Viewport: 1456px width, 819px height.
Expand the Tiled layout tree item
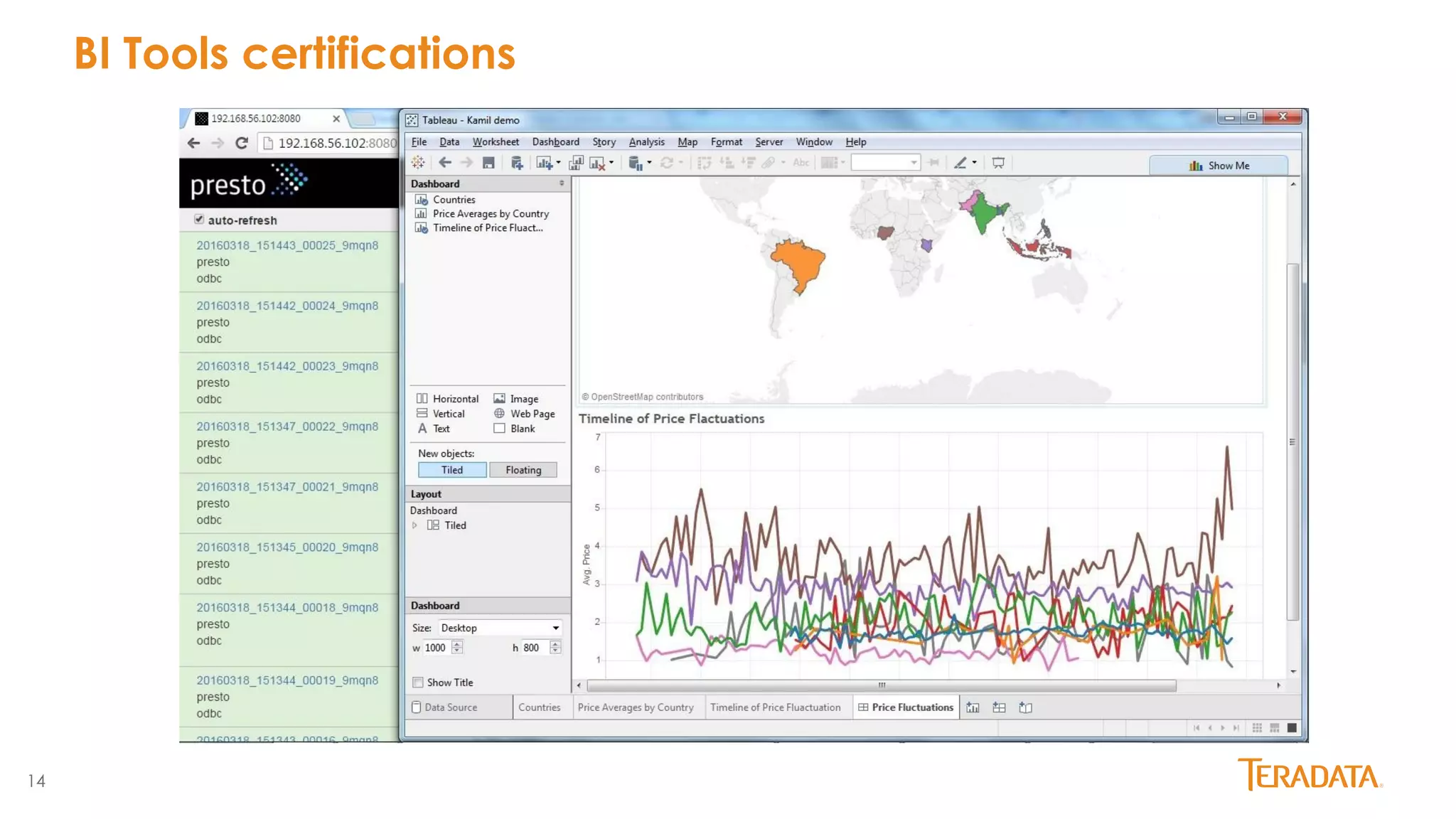coord(414,525)
